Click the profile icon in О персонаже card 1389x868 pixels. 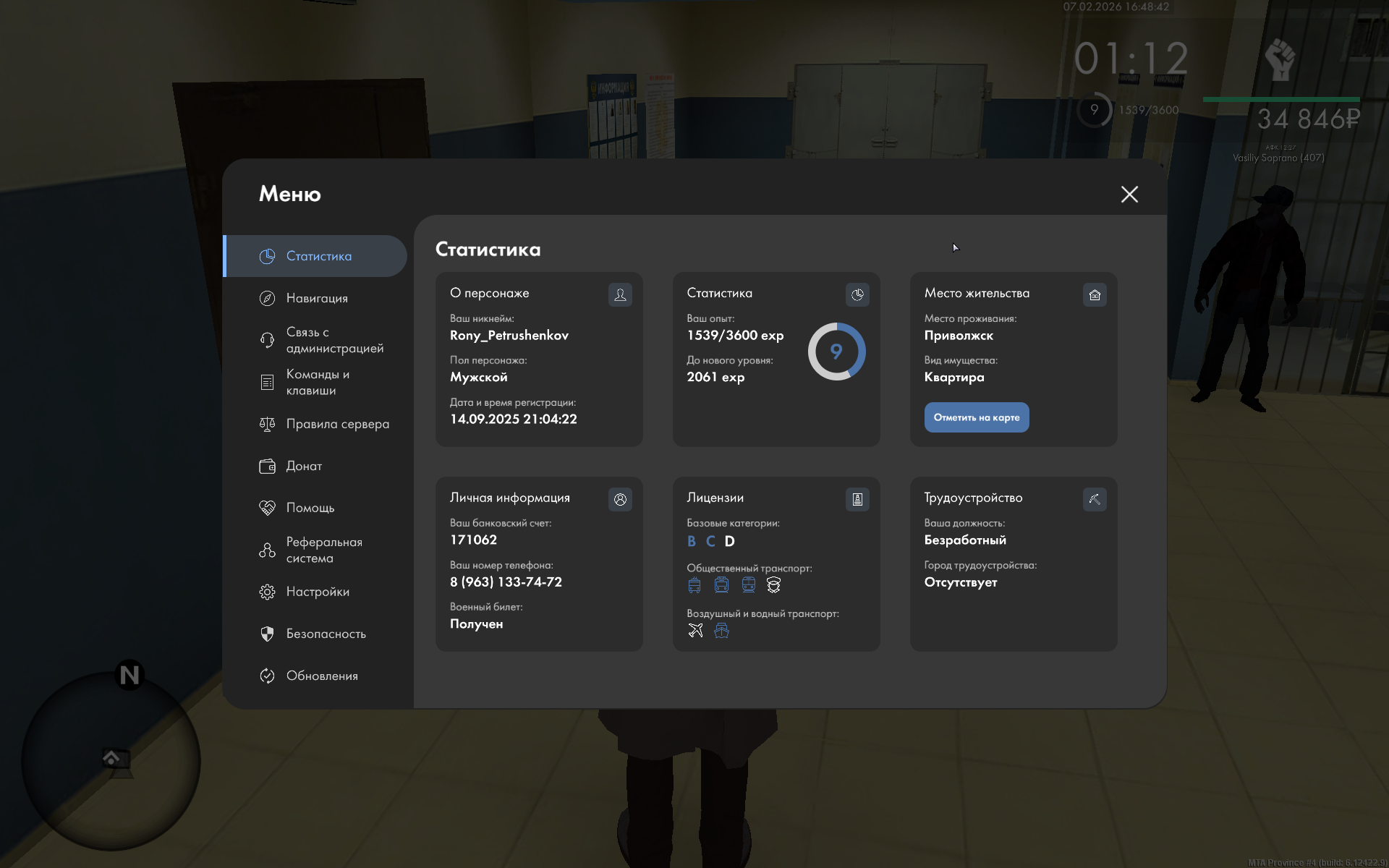pyautogui.click(x=620, y=294)
